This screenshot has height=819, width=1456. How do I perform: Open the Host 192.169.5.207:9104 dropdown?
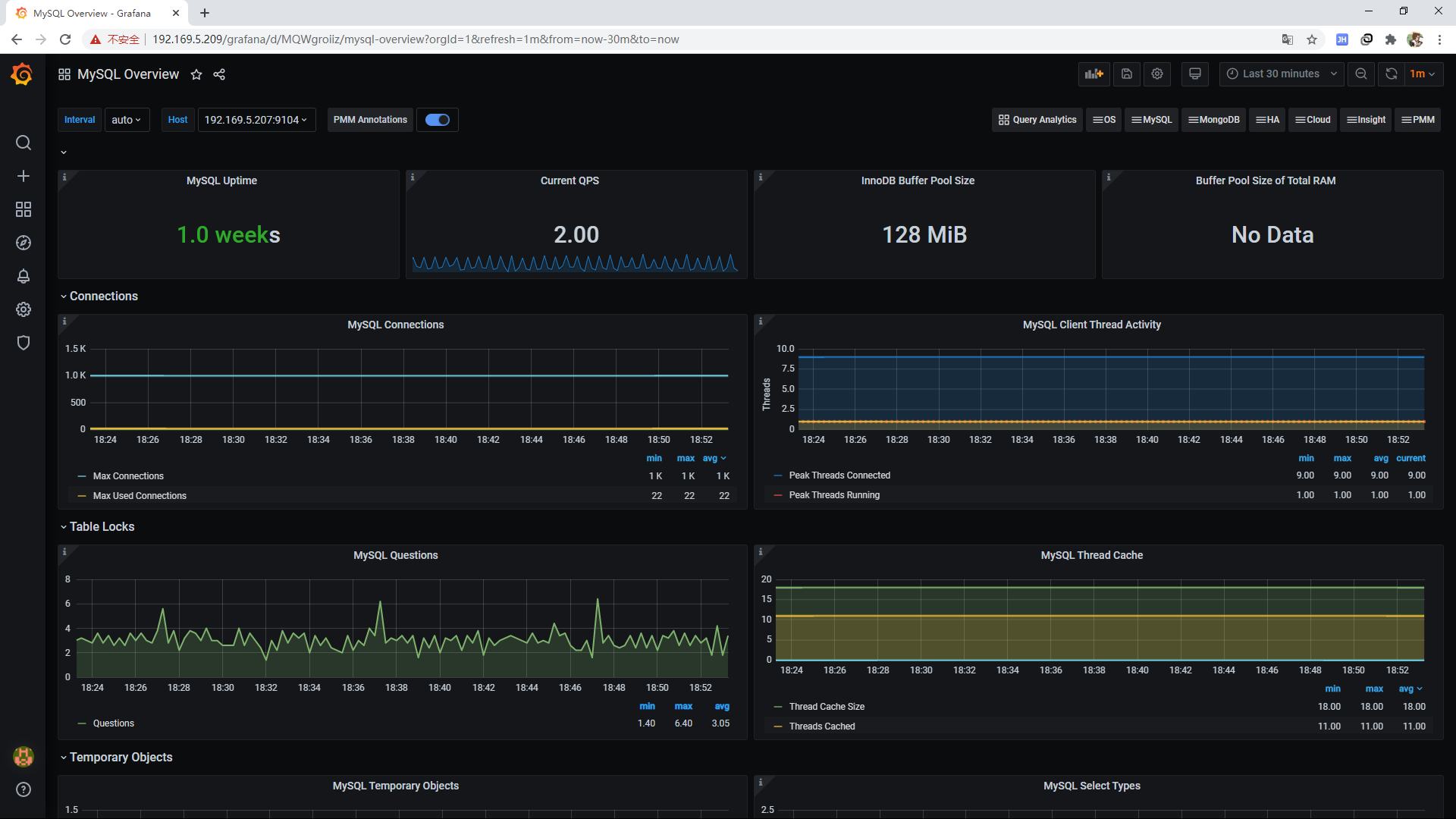tap(256, 120)
